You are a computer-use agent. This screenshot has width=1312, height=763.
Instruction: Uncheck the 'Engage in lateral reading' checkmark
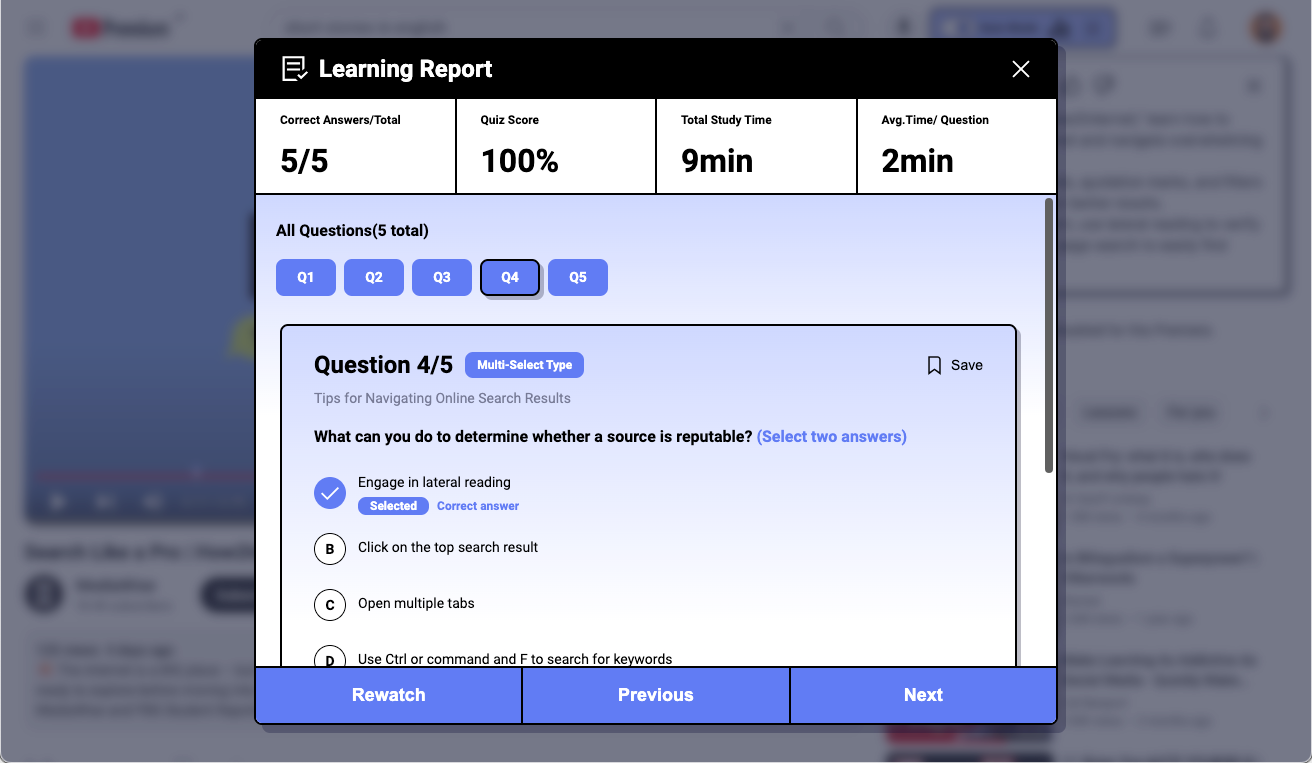pyautogui.click(x=330, y=493)
